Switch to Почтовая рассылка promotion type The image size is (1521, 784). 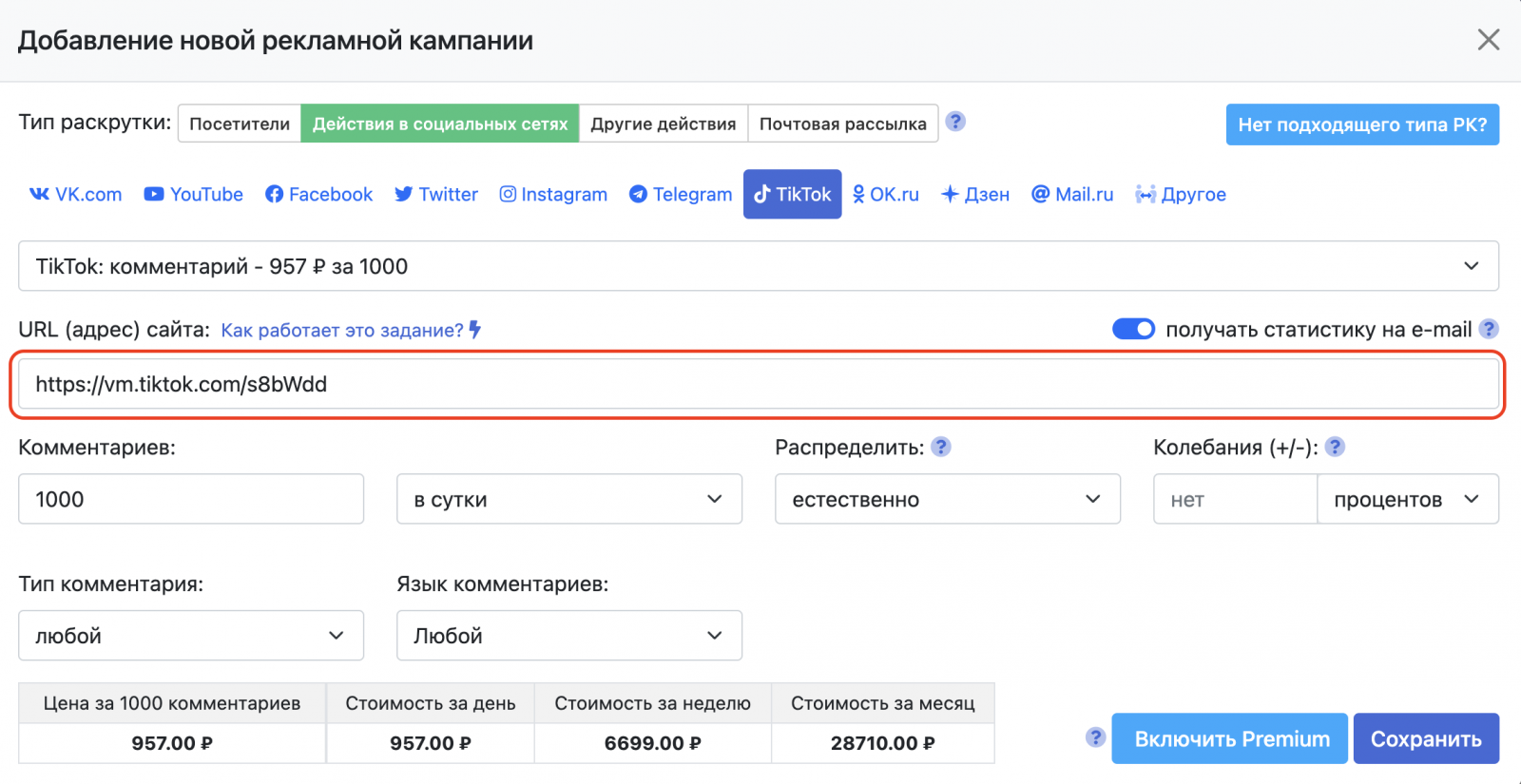(x=842, y=124)
